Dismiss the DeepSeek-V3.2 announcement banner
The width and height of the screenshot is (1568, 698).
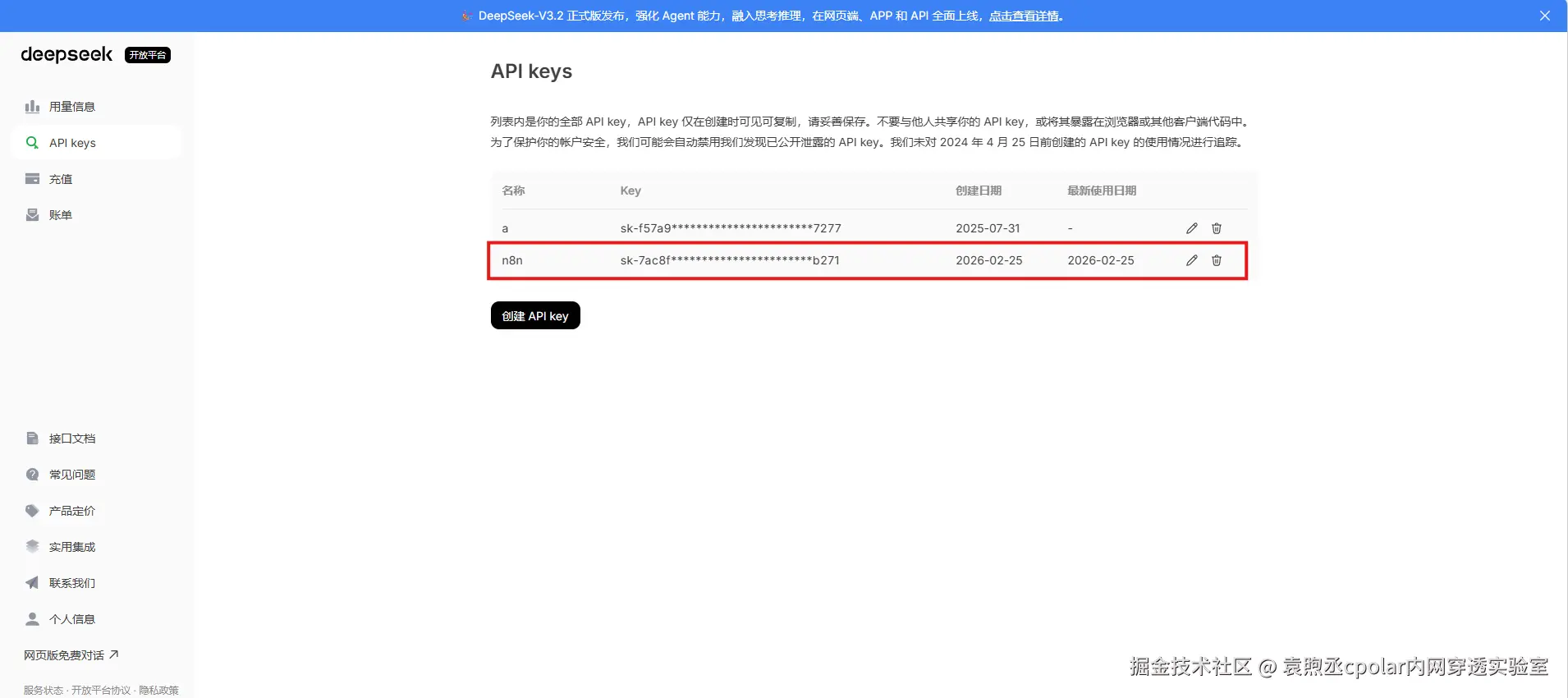point(1545,16)
